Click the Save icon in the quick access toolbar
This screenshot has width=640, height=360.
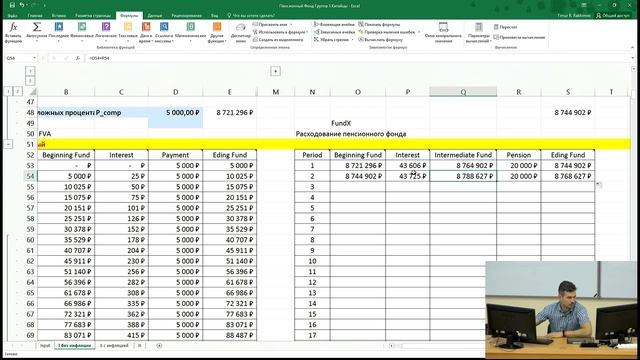click(x=12, y=5)
